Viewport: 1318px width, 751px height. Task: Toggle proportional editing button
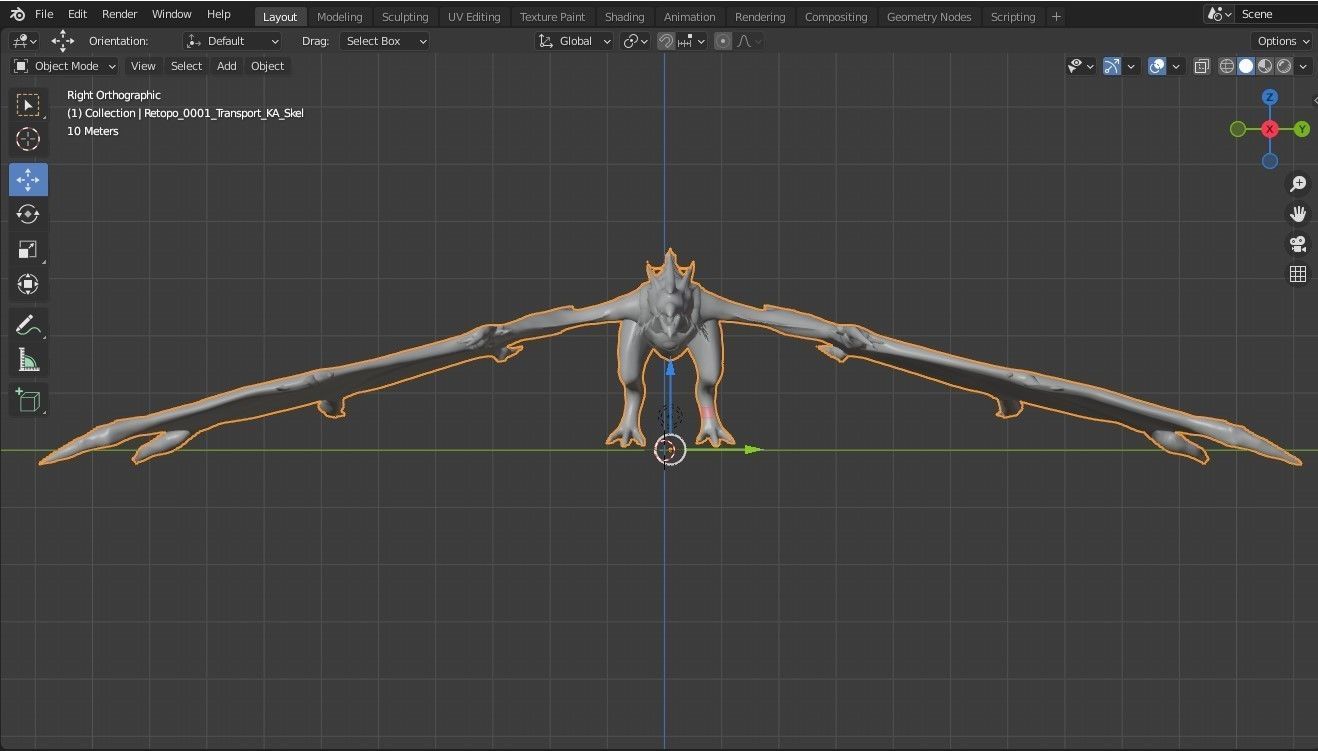(723, 41)
